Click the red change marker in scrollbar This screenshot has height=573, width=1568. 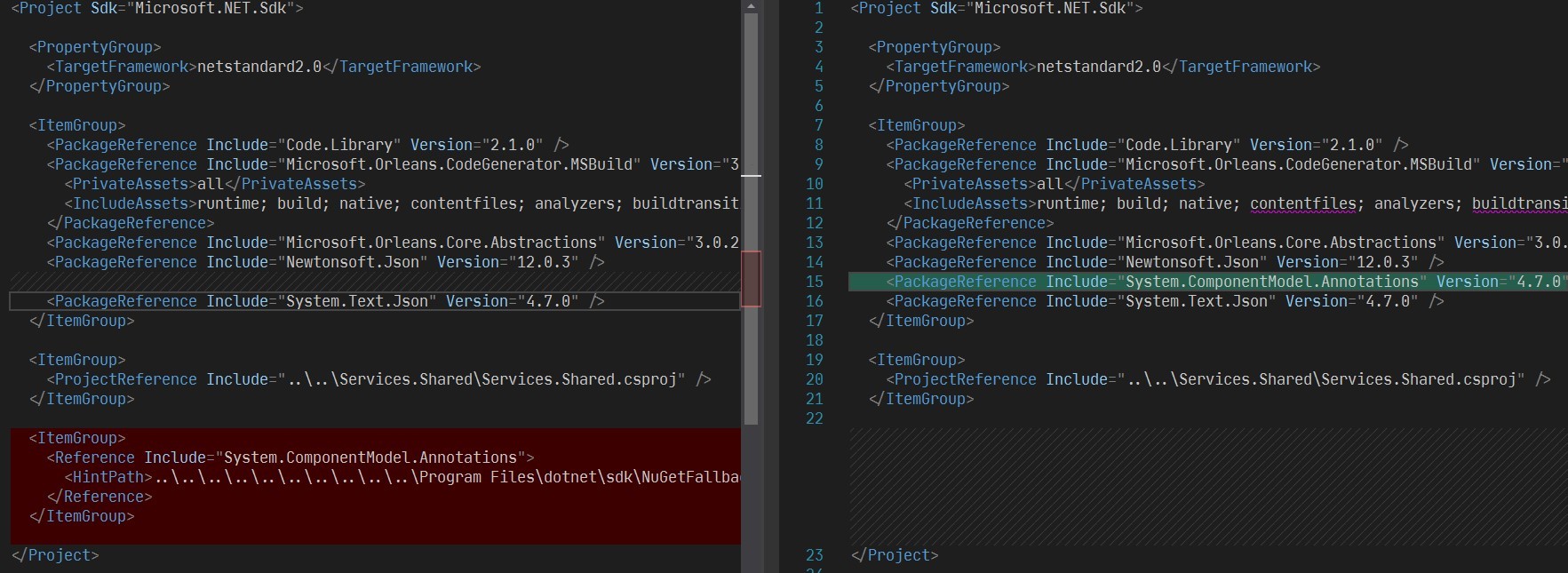coord(751,278)
